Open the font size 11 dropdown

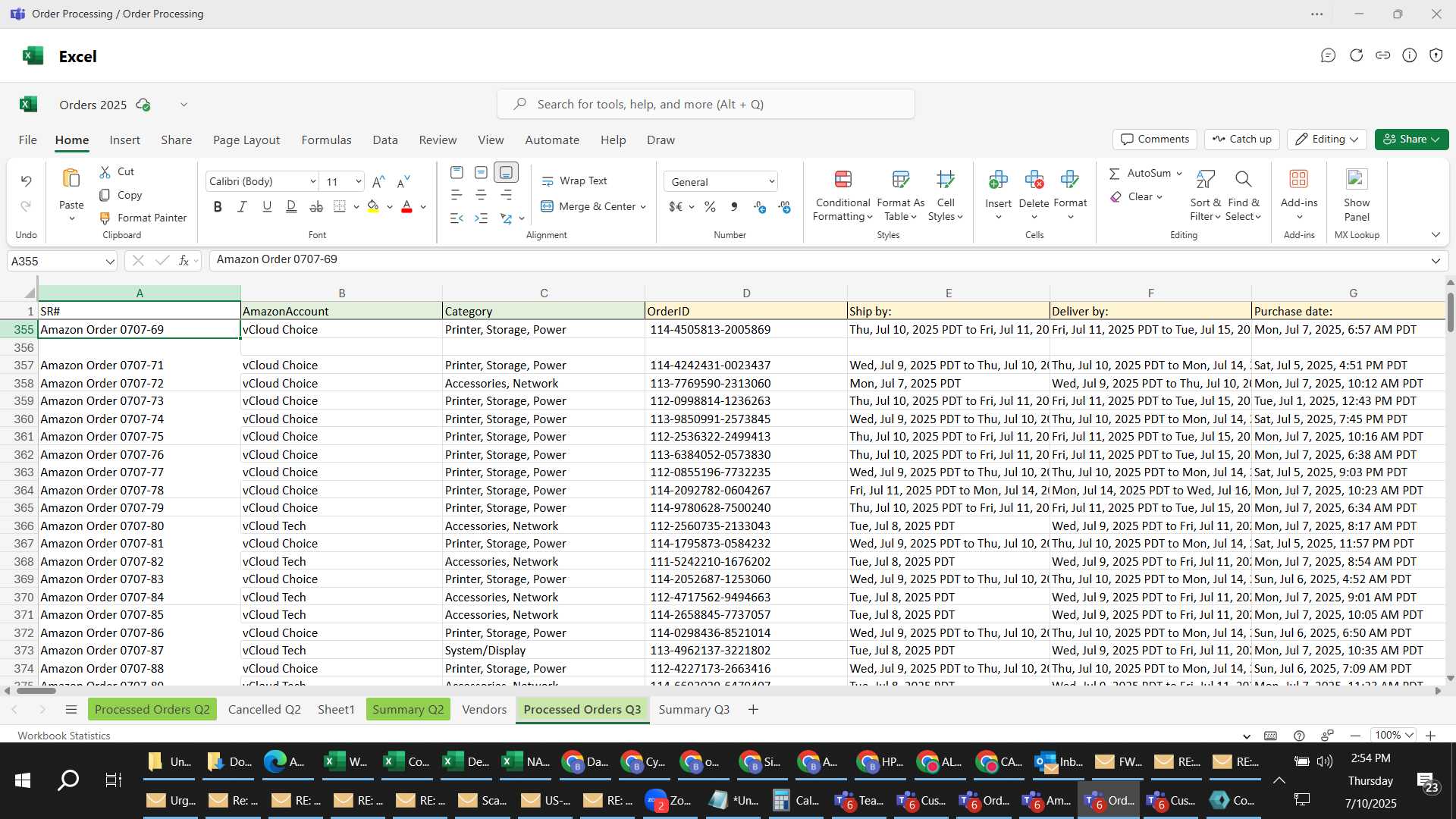click(x=358, y=181)
